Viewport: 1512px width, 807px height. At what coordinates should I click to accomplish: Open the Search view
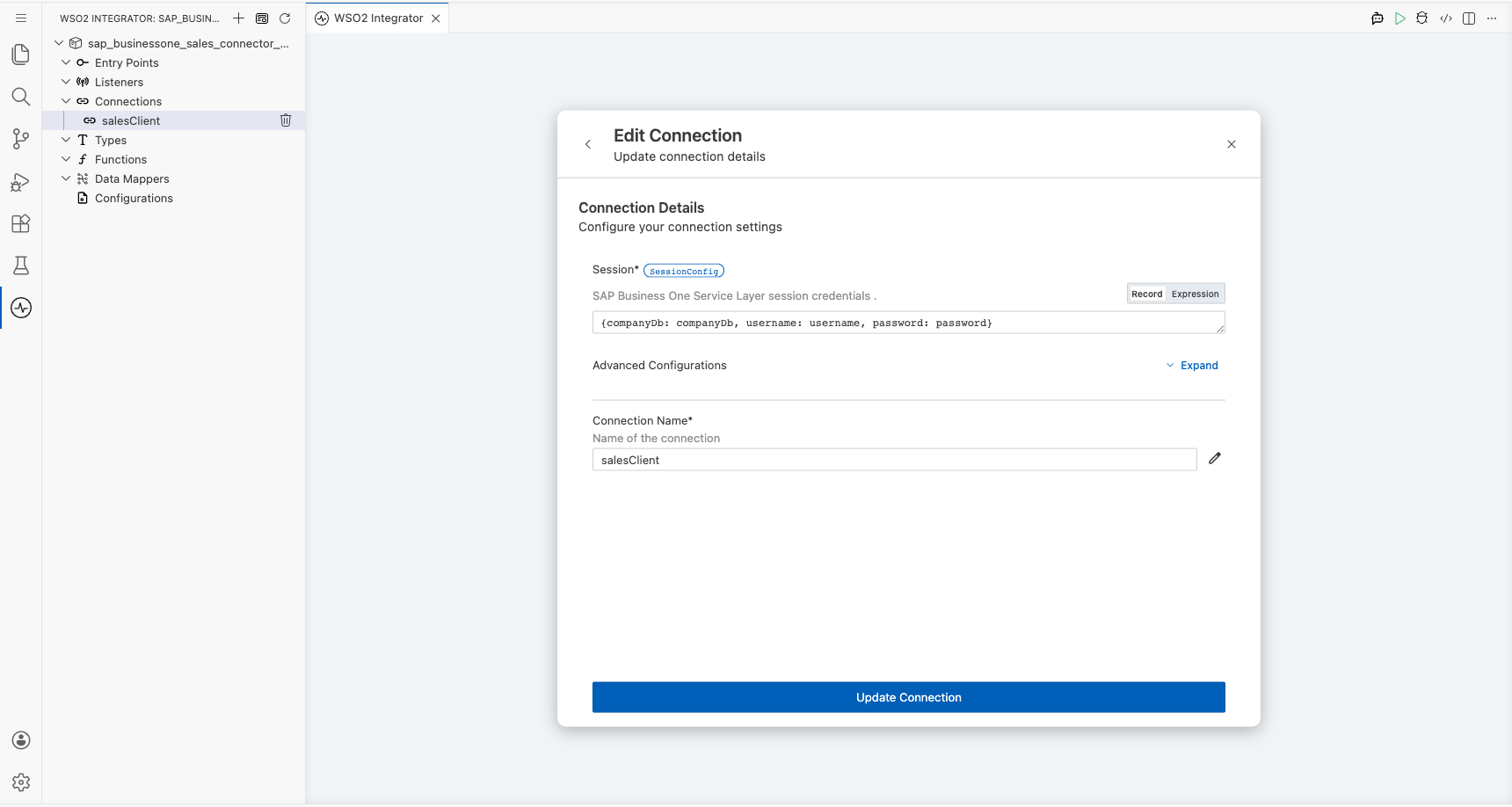[x=21, y=97]
